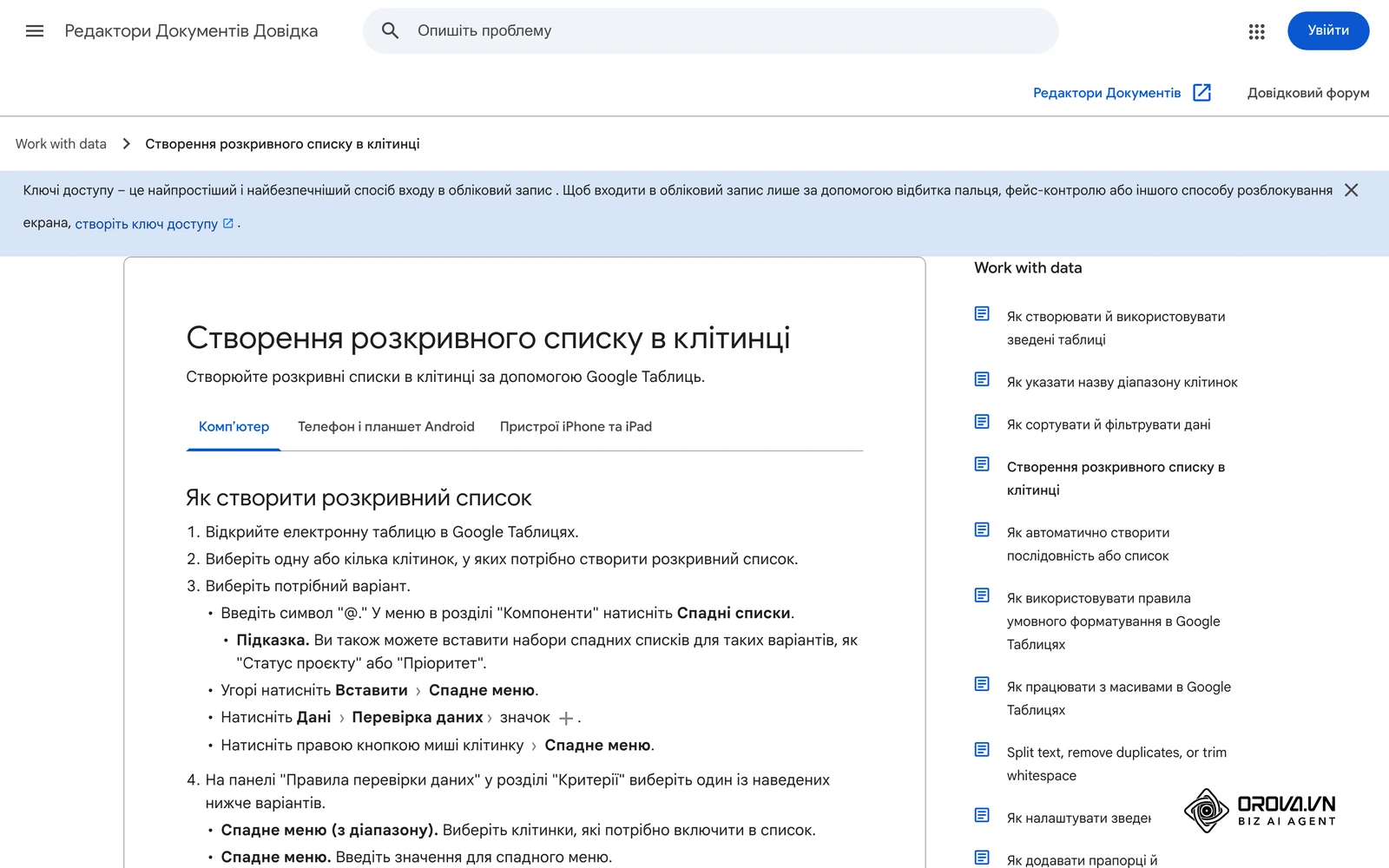The width and height of the screenshot is (1389, 868).
Task: Click article icon beside працювати з масивами
Action: 982,684
